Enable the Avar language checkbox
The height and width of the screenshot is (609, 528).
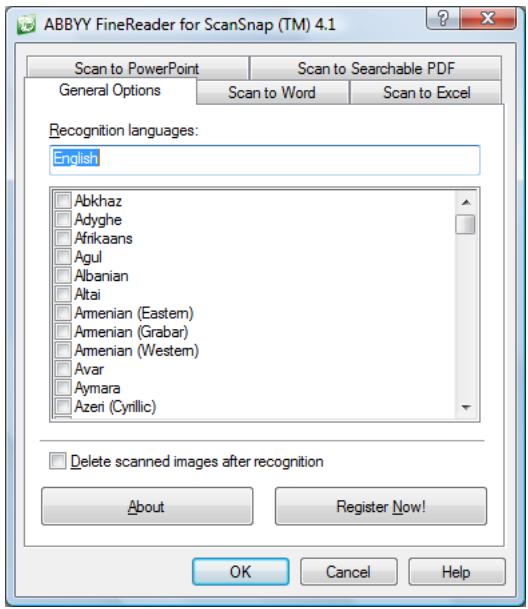[63, 369]
